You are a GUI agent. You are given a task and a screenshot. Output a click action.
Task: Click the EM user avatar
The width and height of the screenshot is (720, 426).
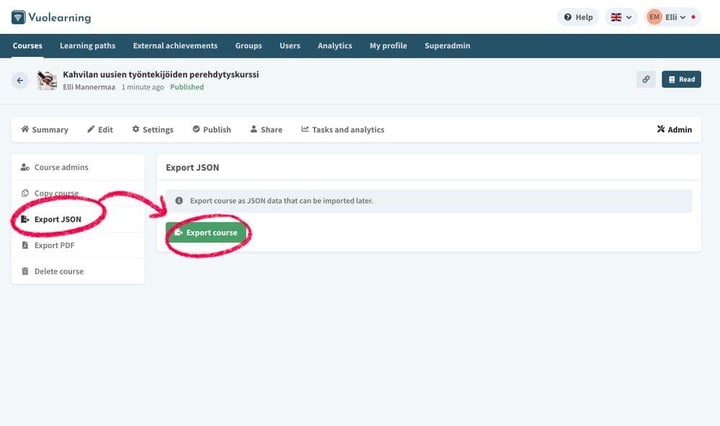click(x=654, y=17)
